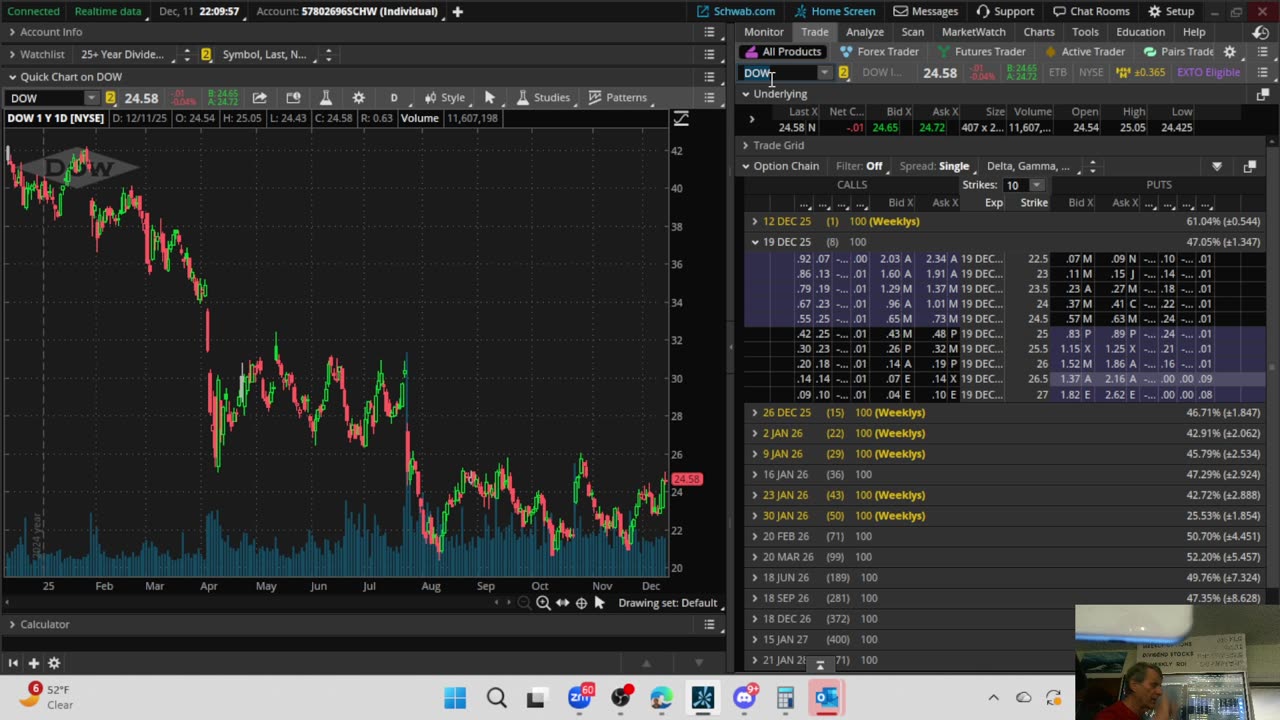Add a new account tab with plus icon
The image size is (1280, 720).
click(x=457, y=11)
